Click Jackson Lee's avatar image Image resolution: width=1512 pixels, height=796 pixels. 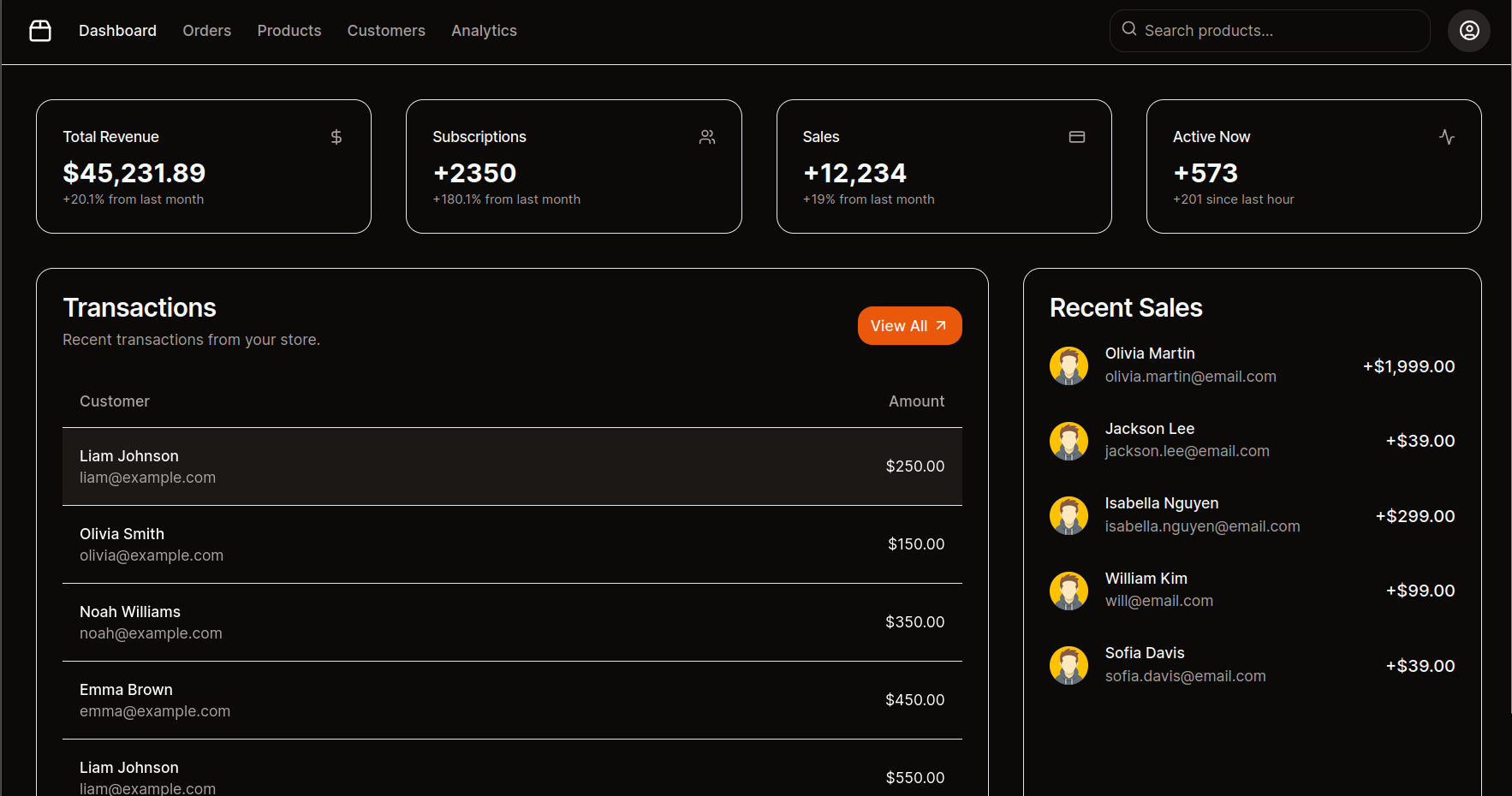[1069, 441]
